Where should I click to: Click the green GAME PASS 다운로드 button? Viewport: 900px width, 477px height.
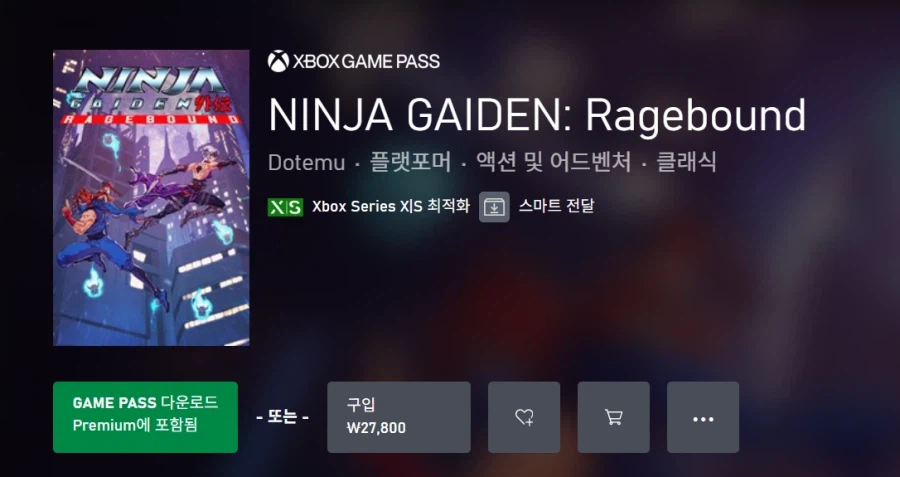pyautogui.click(x=145, y=417)
